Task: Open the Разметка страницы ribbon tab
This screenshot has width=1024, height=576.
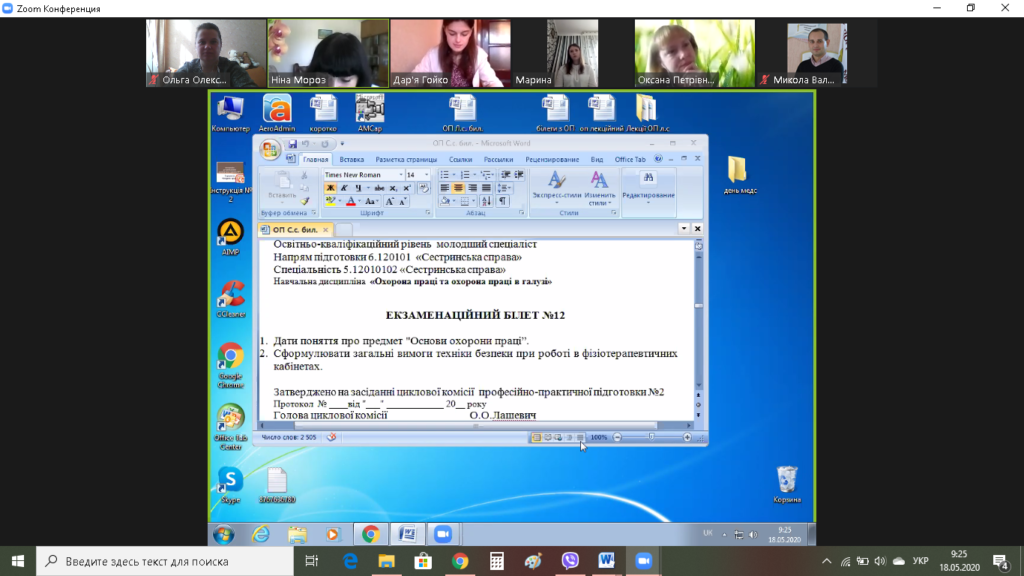Action: 406,160
